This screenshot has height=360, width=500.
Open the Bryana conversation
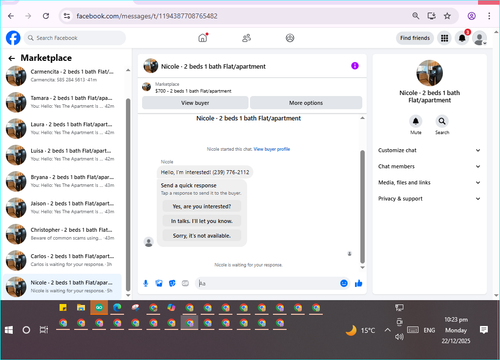pyautogui.click(x=62, y=181)
